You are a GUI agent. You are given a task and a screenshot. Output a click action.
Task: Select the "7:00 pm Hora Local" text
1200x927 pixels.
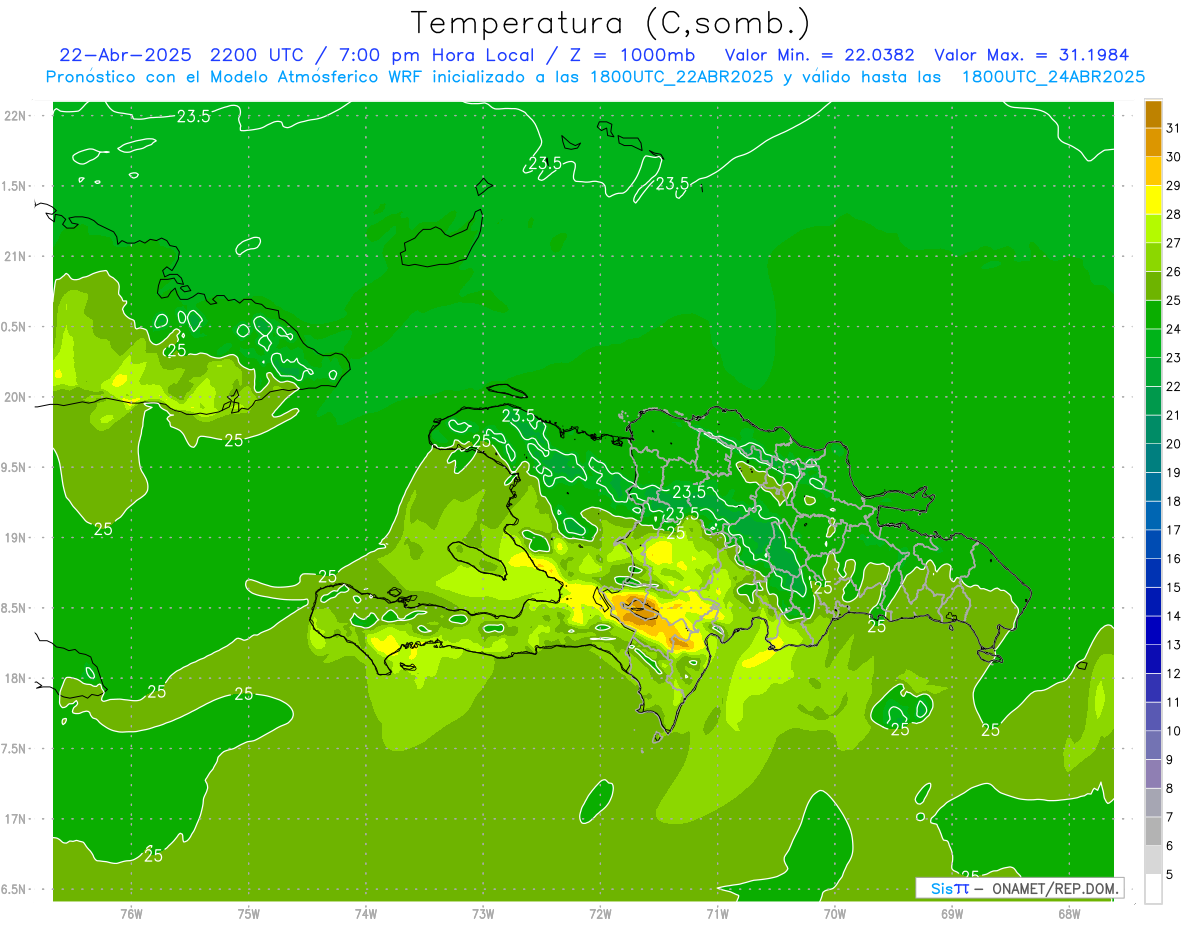pos(436,55)
